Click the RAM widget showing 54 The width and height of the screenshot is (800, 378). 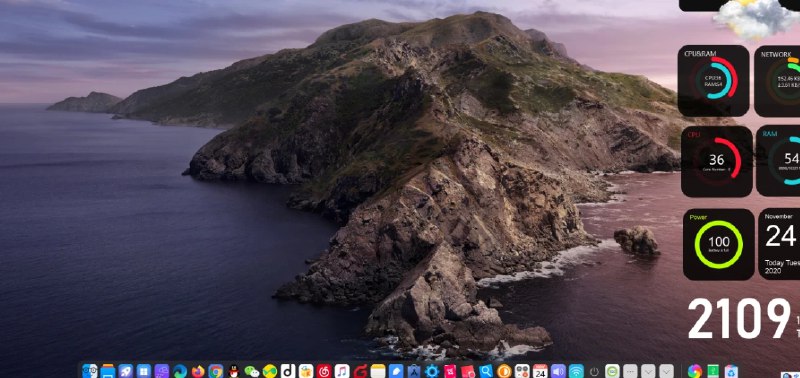(778, 161)
